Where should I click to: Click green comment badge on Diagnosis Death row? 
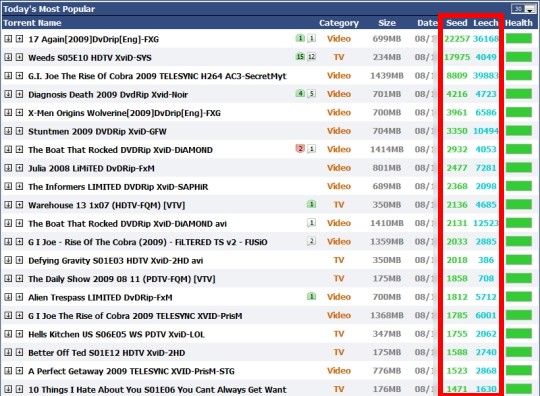pos(300,93)
